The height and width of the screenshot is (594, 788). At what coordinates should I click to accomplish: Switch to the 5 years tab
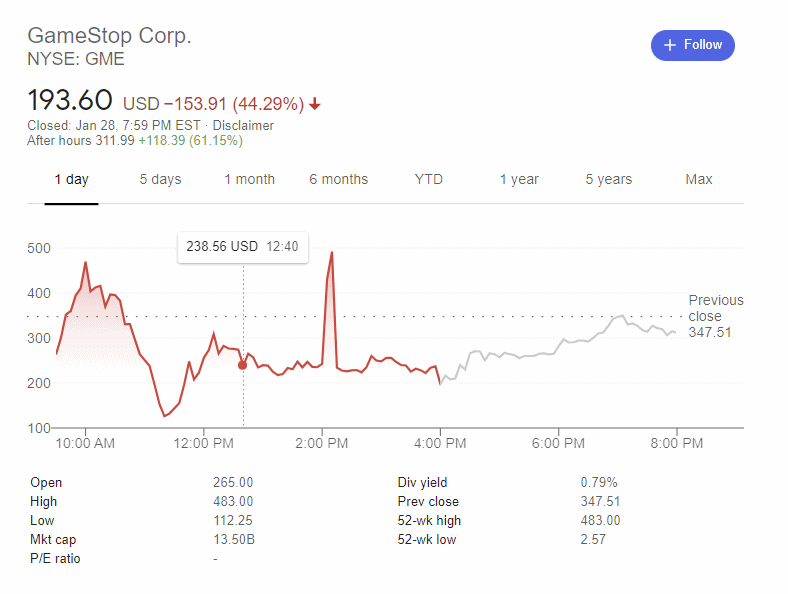tap(608, 180)
